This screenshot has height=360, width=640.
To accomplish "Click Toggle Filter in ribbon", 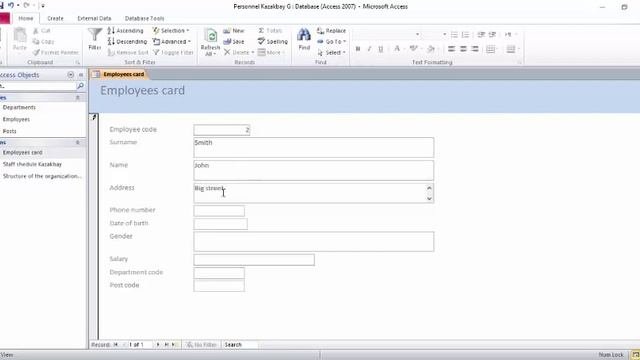I will coord(173,53).
